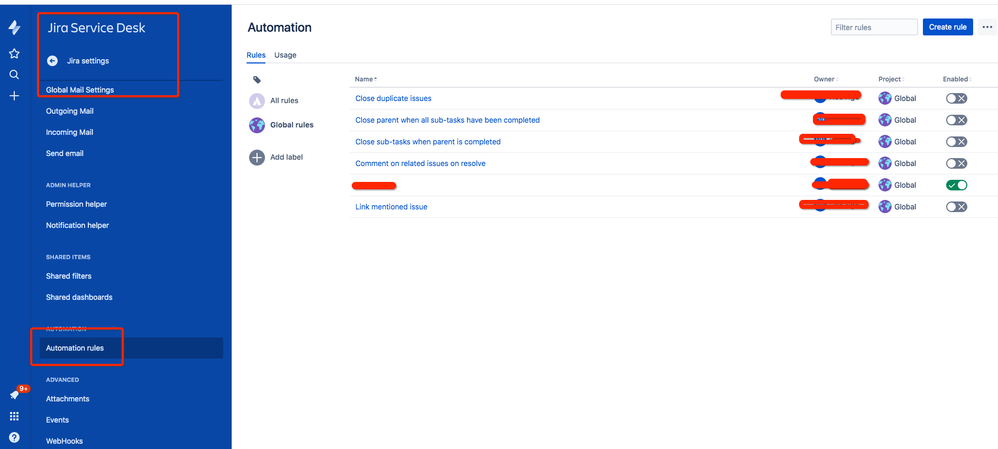Open notifications with the 9+ badge
Image resolution: width=998 pixels, height=449 pixels.
pos(15,394)
